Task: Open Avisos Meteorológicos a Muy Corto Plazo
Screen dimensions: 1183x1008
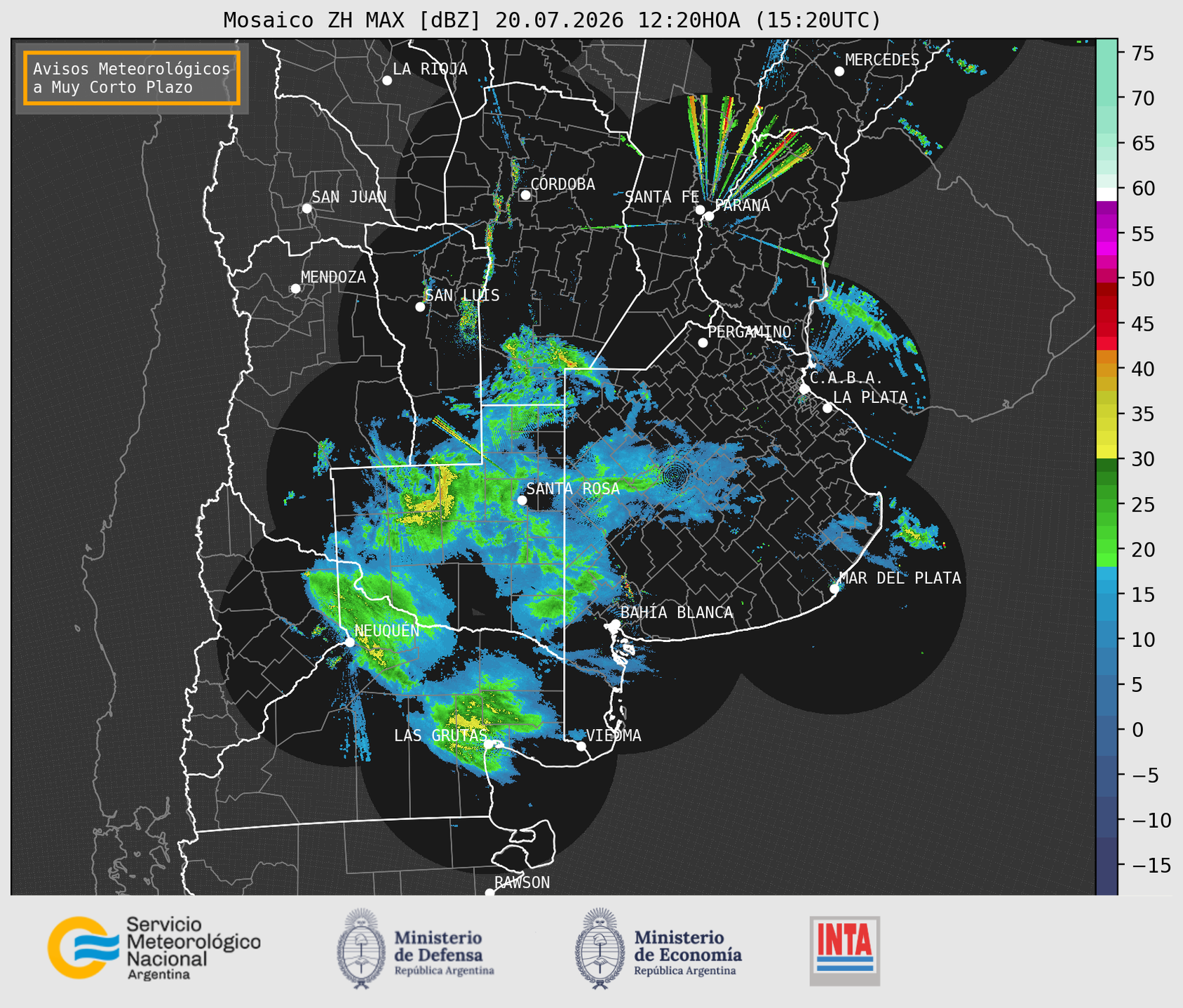Action: [x=132, y=78]
